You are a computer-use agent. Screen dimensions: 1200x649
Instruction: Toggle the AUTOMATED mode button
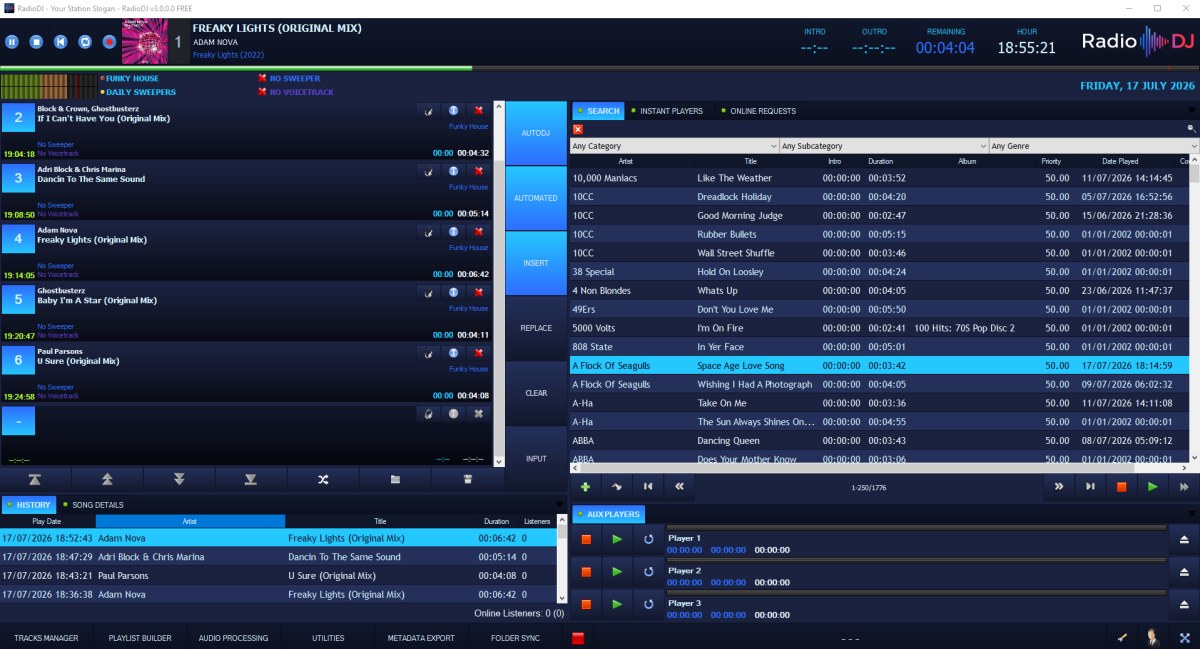pos(536,198)
